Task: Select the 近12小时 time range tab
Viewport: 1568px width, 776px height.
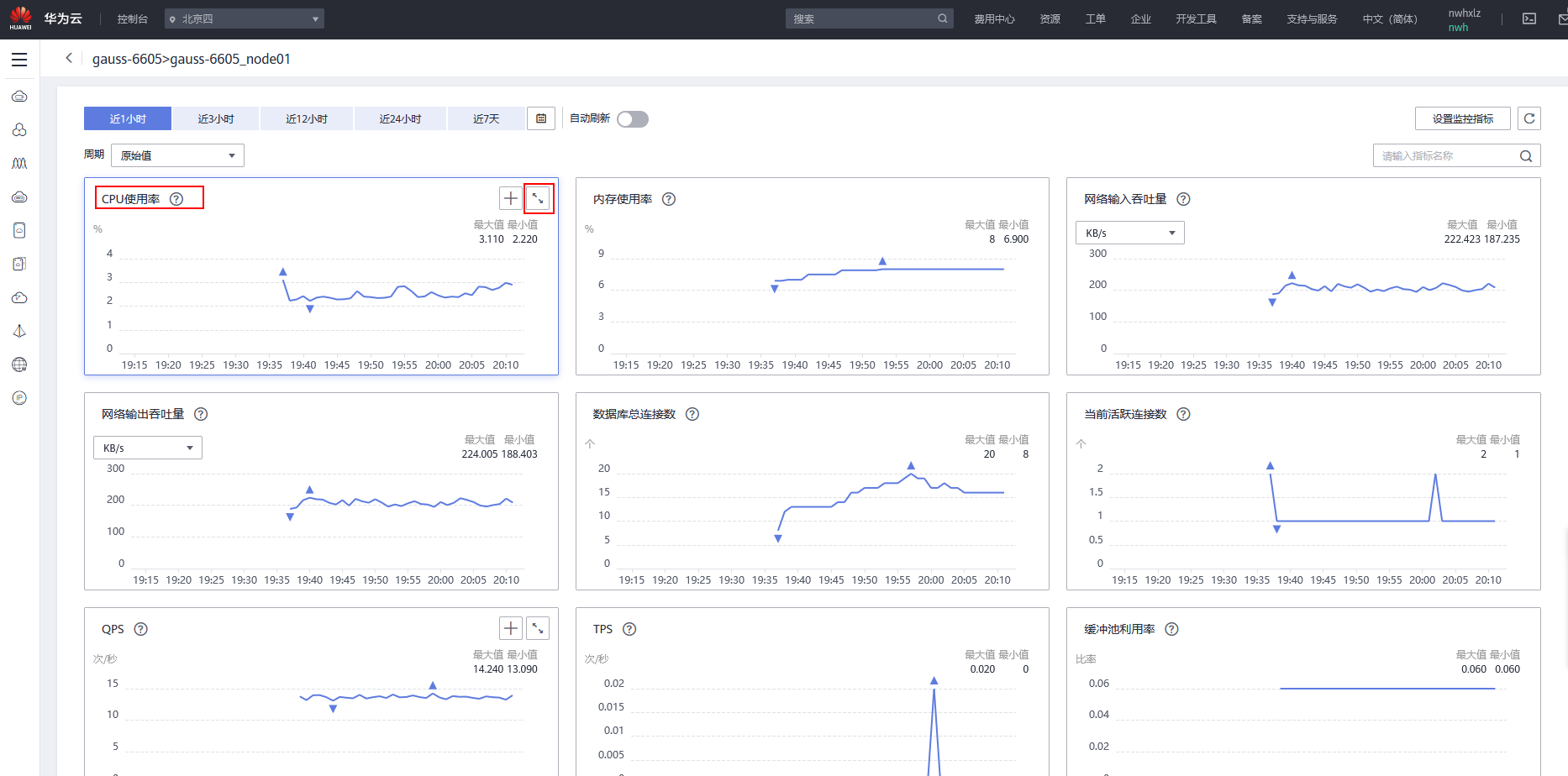Action: pyautogui.click(x=307, y=118)
